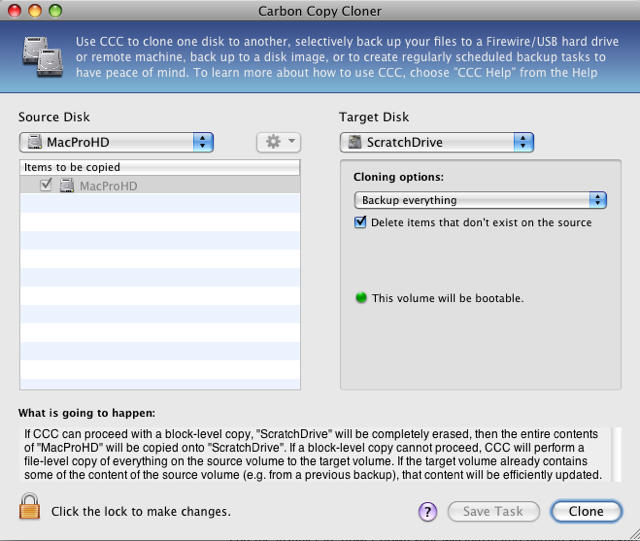Click the window resize grip corner
Screen dimensions: 640x541
coord(634,534)
